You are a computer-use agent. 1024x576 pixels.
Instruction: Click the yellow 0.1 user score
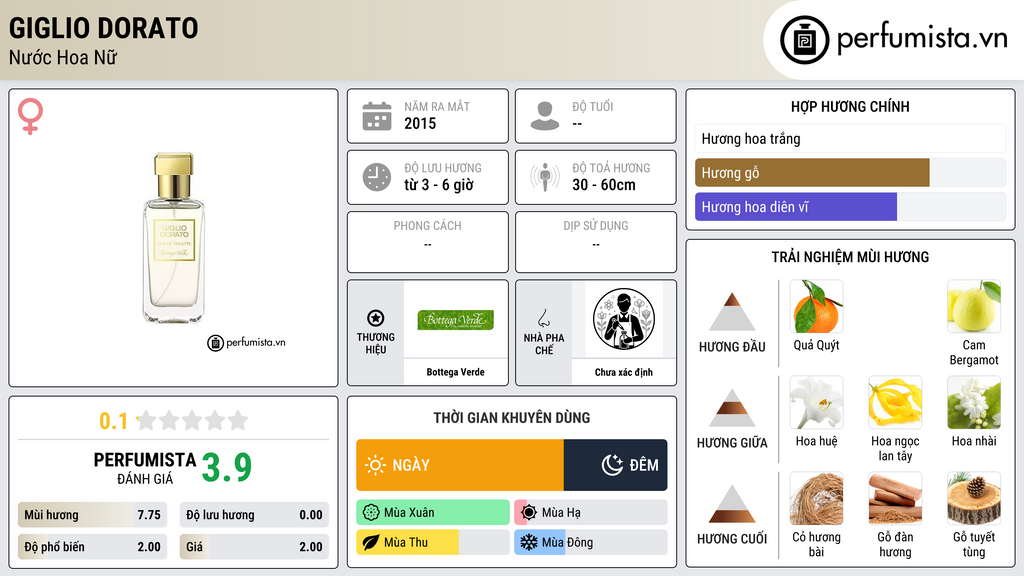114,421
